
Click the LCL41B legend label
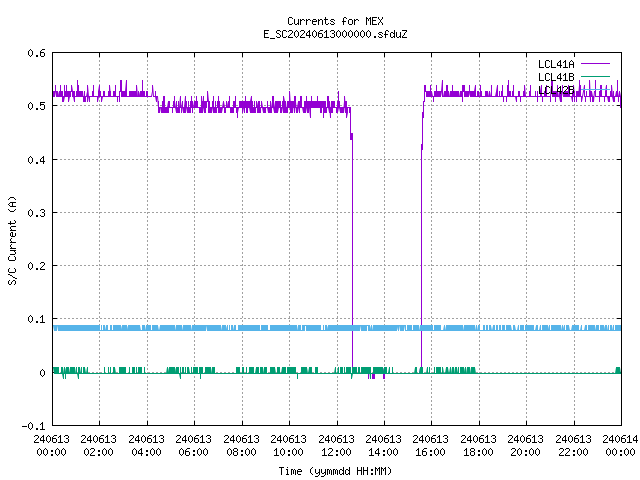(x=556, y=77)
